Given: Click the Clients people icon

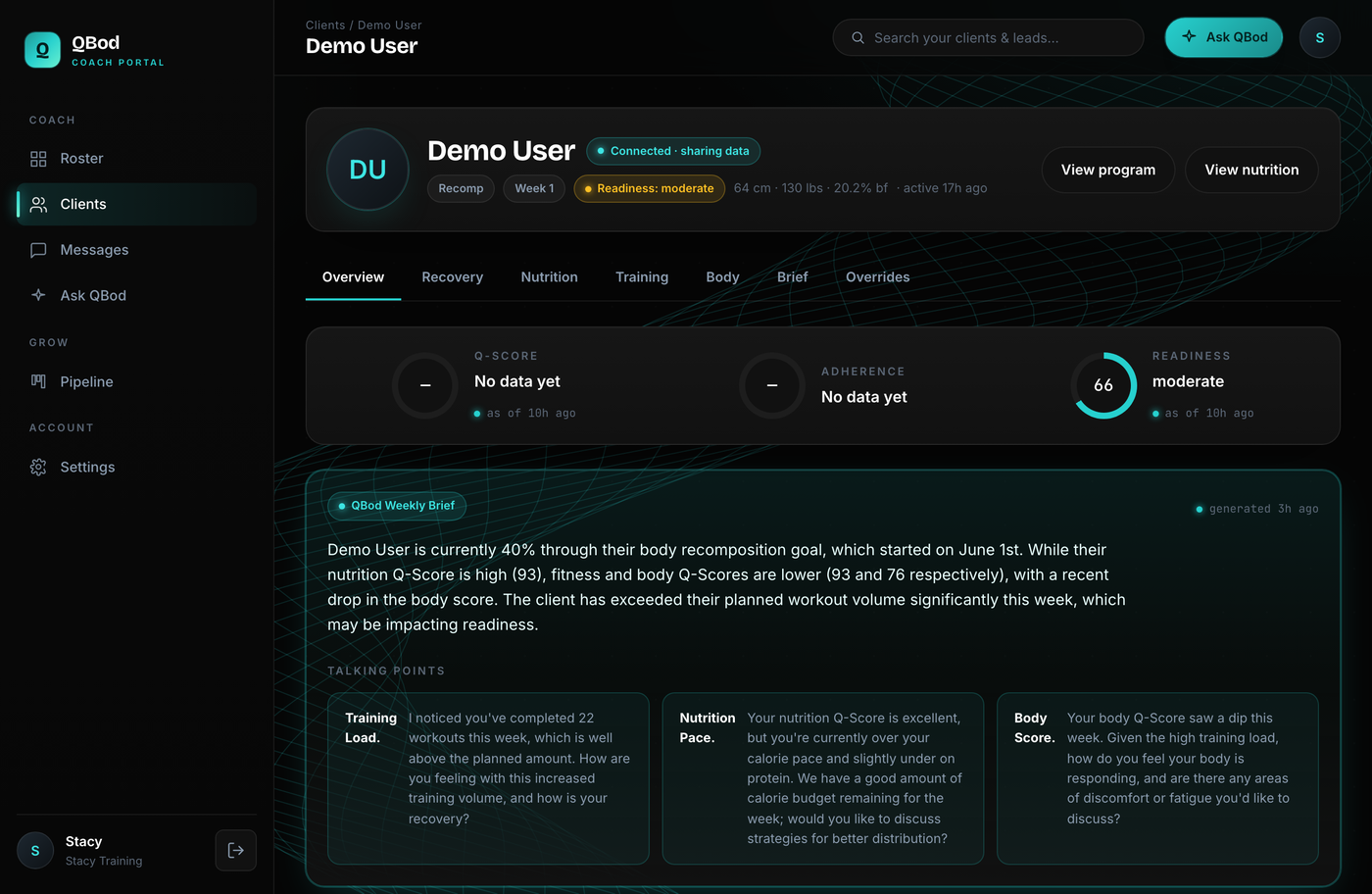Looking at the screenshot, I should pyautogui.click(x=38, y=205).
